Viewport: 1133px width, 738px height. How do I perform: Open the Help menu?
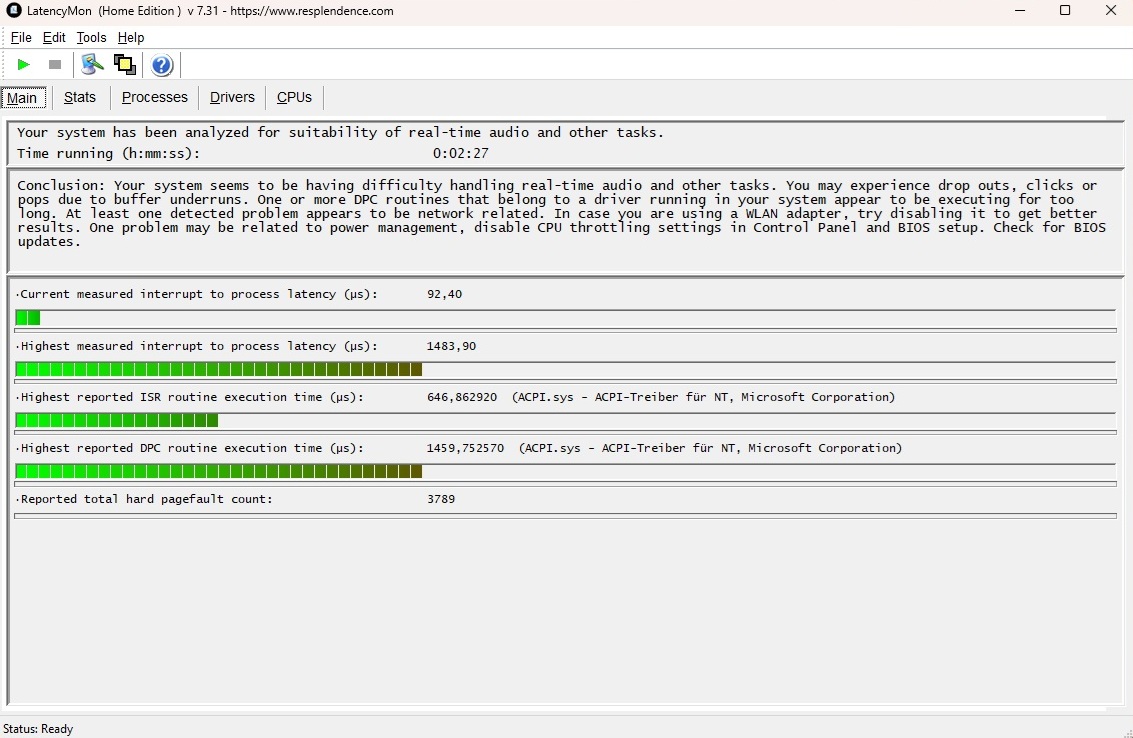click(x=131, y=38)
